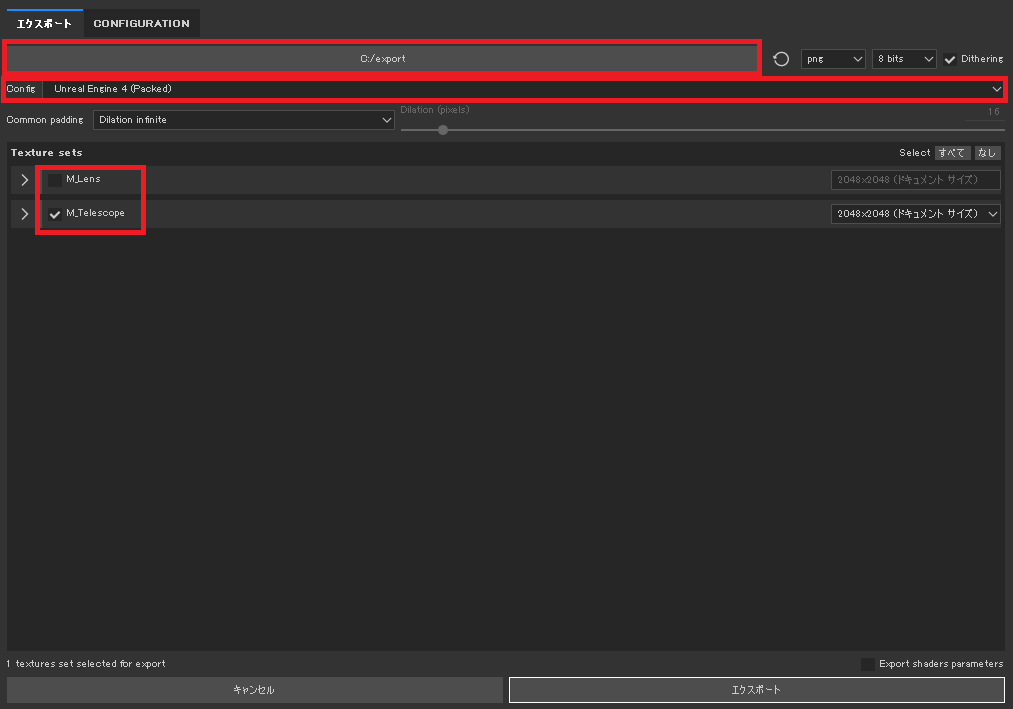Click the C:/export output path field
The height and width of the screenshot is (709, 1013).
382,59
